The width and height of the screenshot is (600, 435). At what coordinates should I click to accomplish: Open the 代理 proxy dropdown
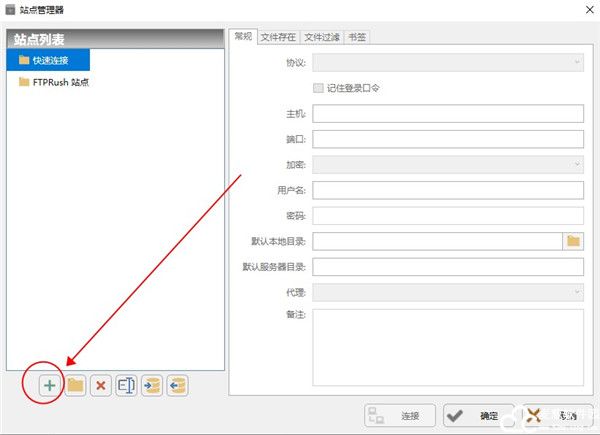point(447,292)
